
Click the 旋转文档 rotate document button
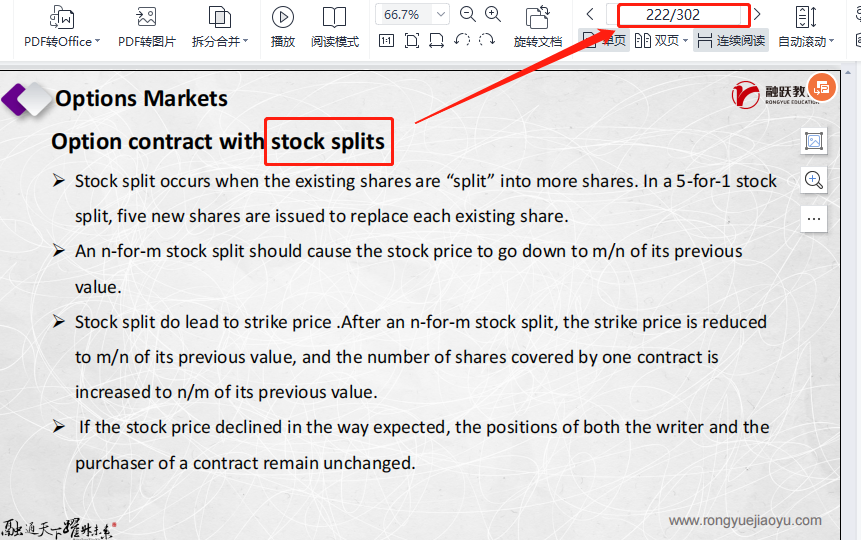pyautogui.click(x=538, y=27)
